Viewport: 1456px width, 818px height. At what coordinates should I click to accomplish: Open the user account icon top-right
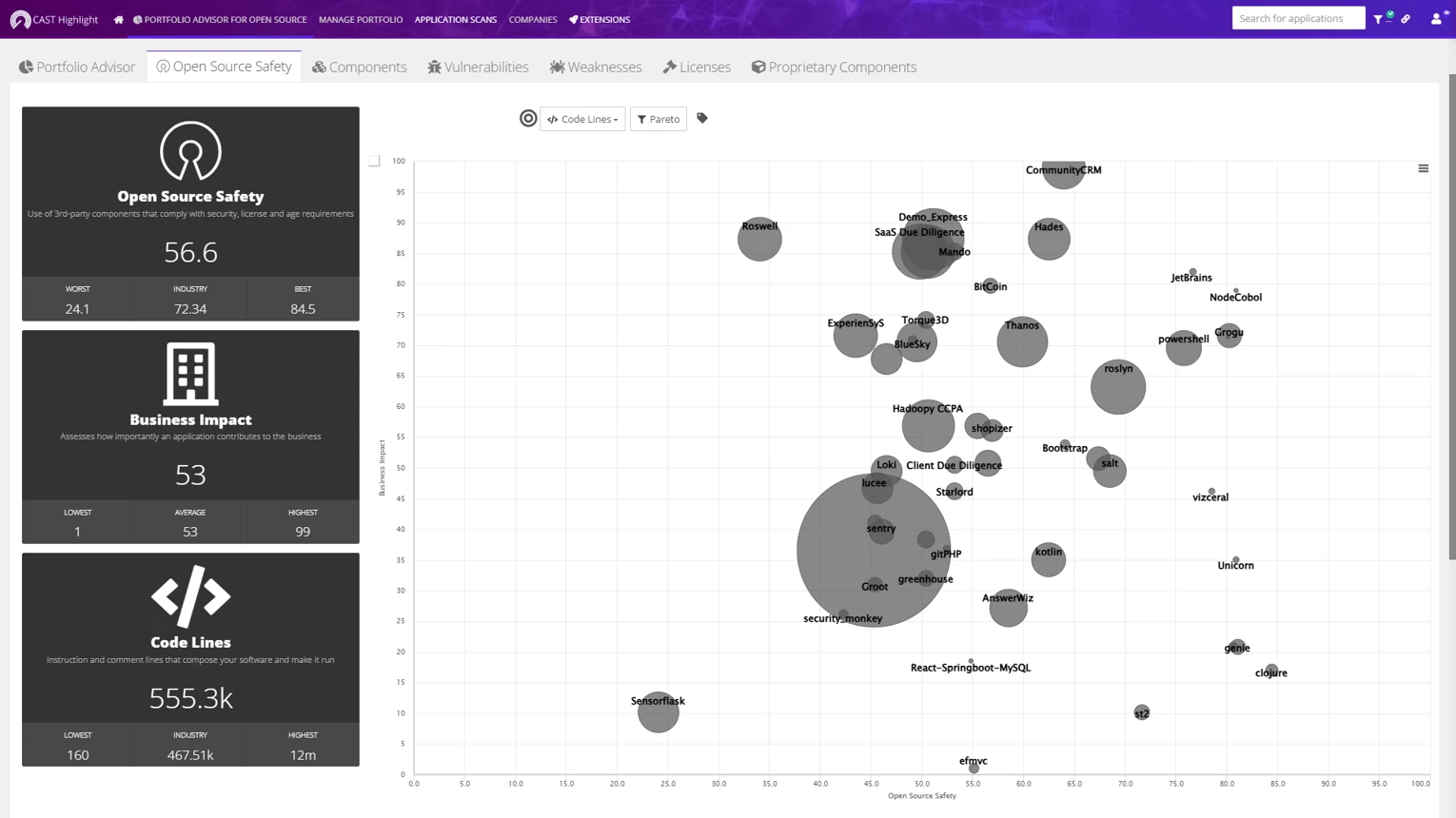1437,18
